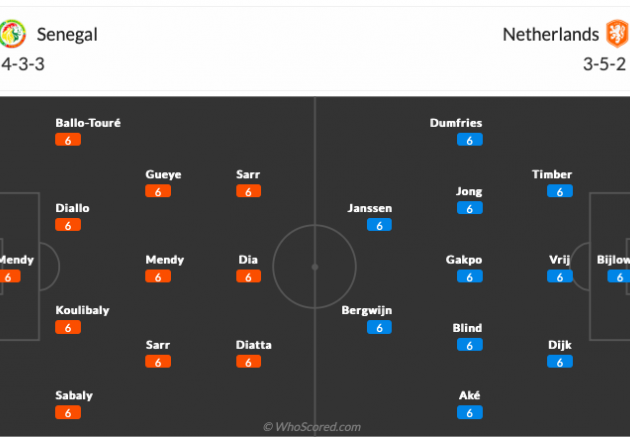Select Janssen's blue rating badge
This screenshot has height=437, width=630.
379,225
